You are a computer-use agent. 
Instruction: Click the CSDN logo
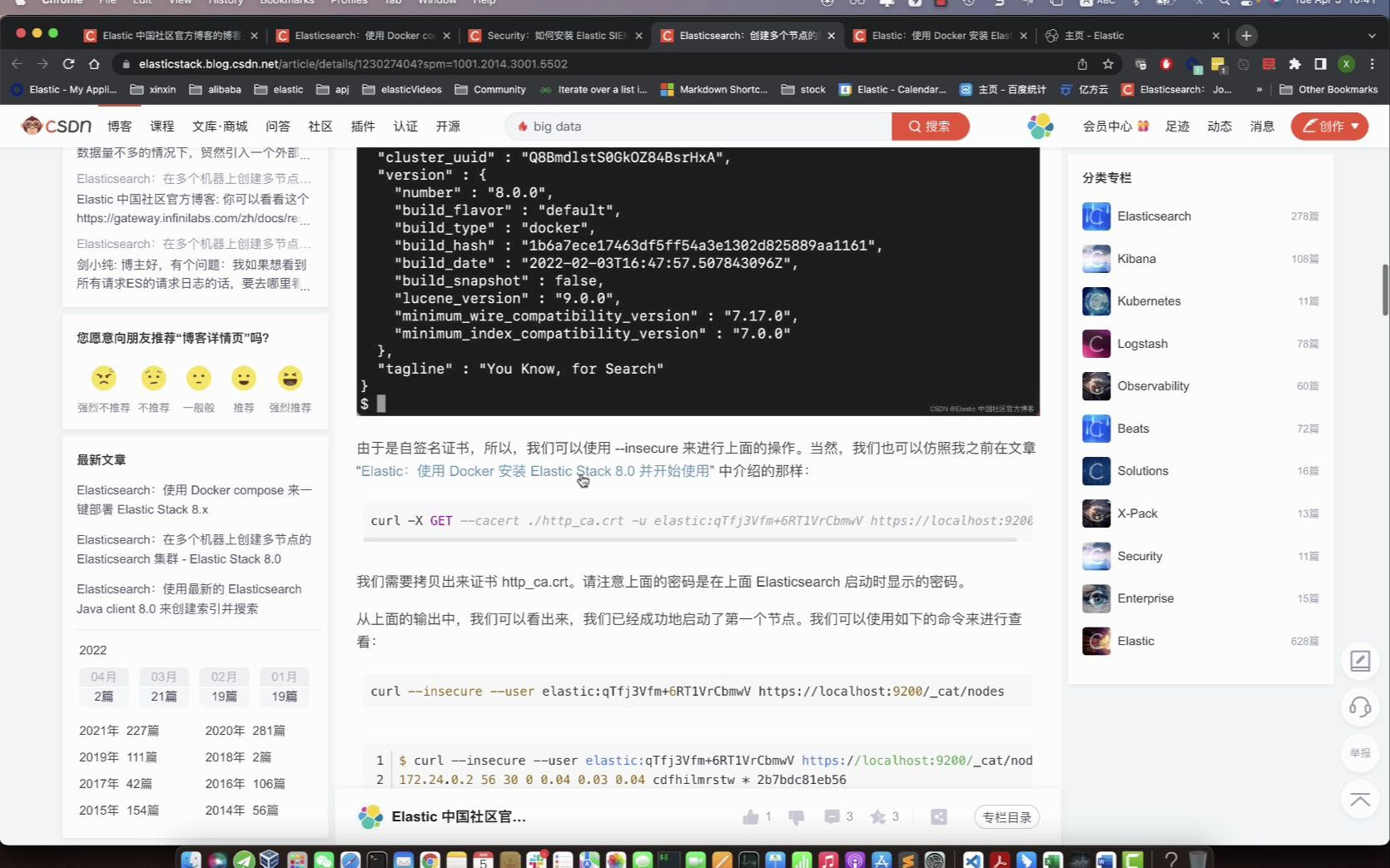(x=57, y=126)
